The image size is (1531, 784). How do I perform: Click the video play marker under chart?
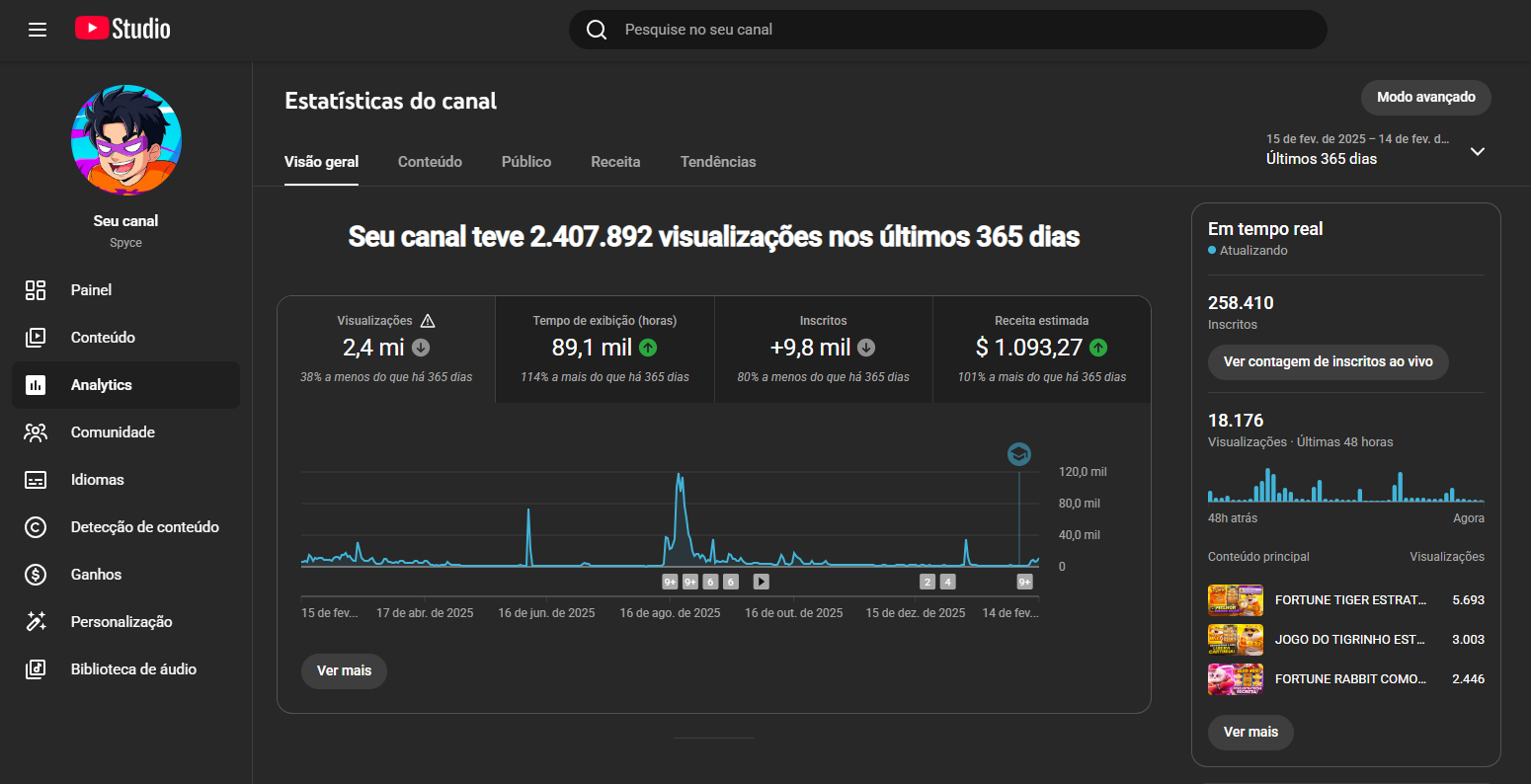click(x=761, y=582)
